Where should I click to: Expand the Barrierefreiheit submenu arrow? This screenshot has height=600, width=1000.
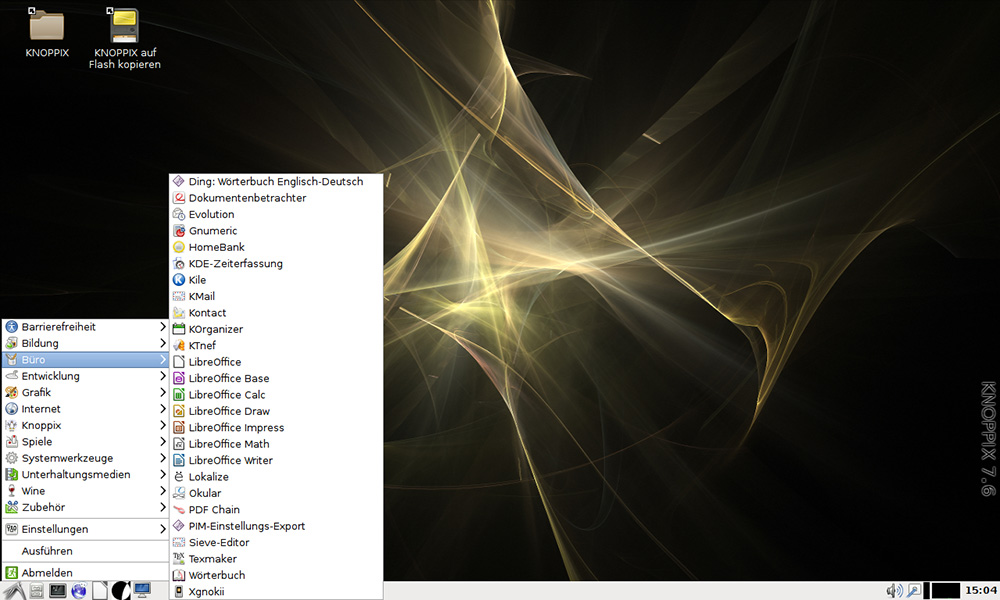(163, 326)
